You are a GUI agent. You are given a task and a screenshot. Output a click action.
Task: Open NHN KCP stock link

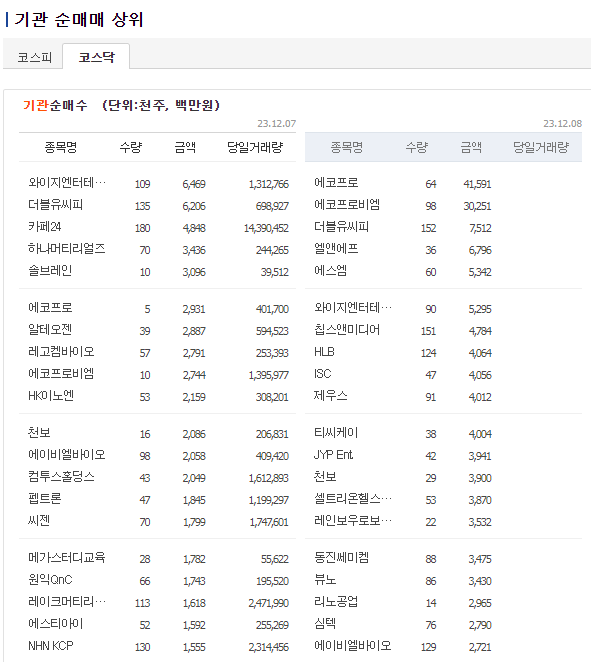(x=51, y=646)
